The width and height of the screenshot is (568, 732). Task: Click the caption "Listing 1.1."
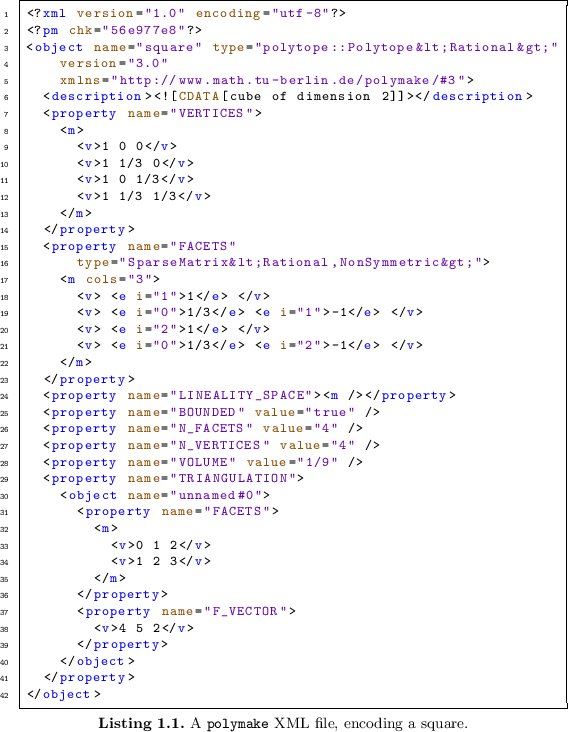[139, 723]
